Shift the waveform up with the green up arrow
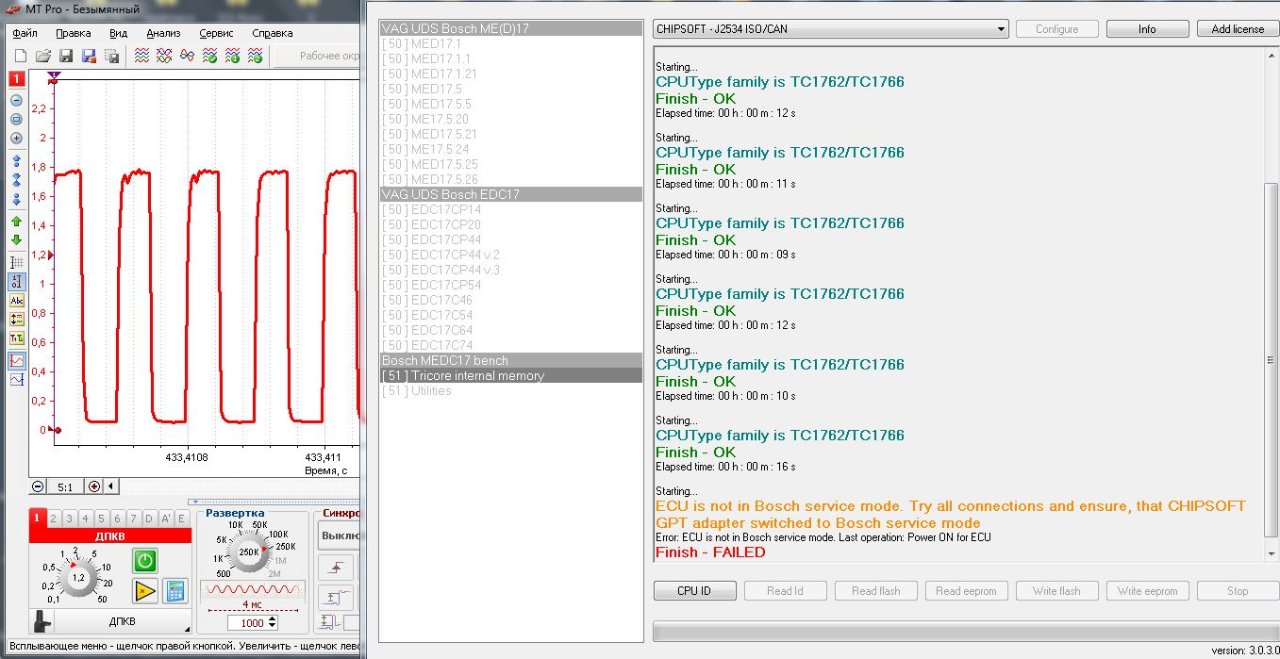1280x659 pixels. click(16, 221)
